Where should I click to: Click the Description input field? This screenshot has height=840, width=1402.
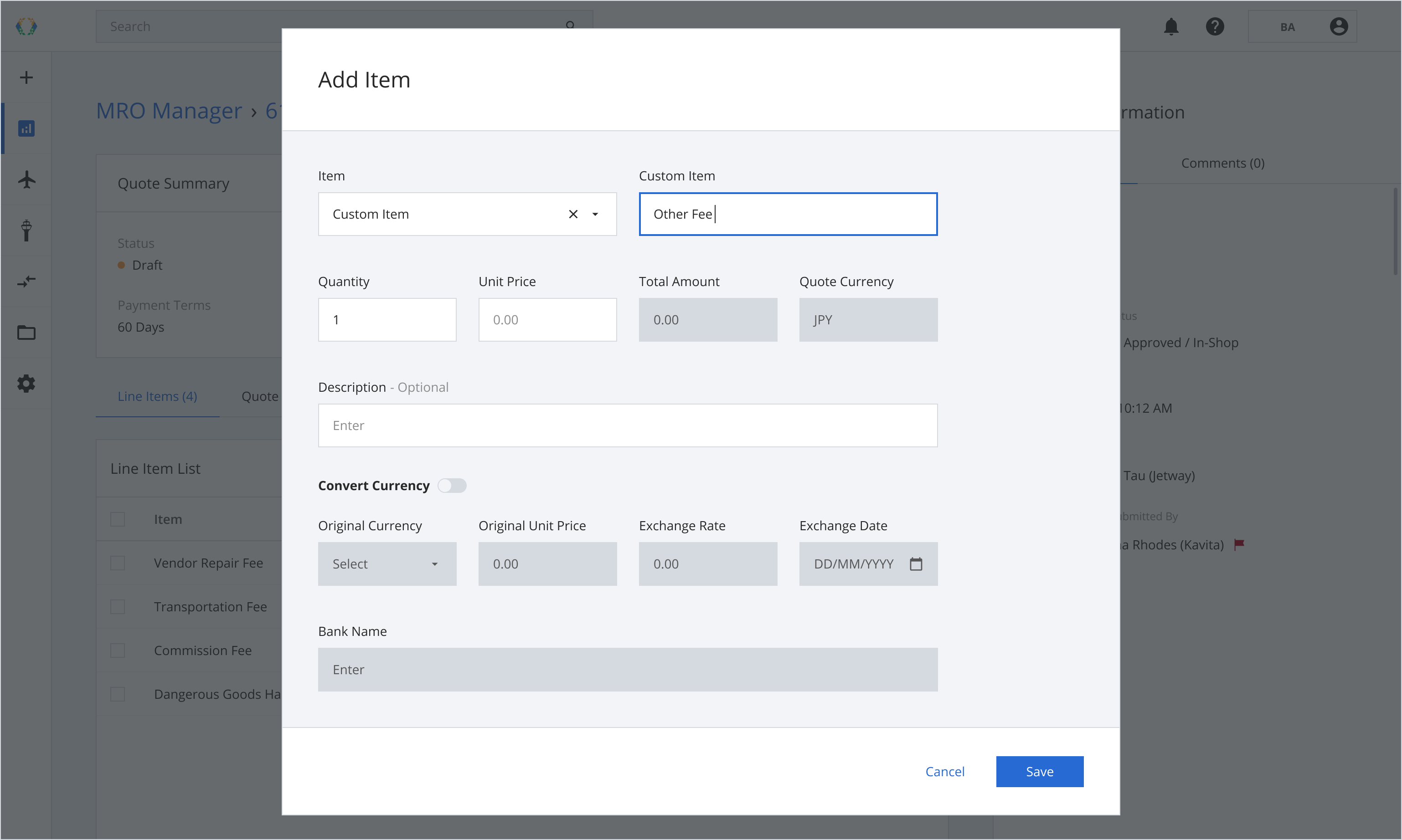[628, 425]
